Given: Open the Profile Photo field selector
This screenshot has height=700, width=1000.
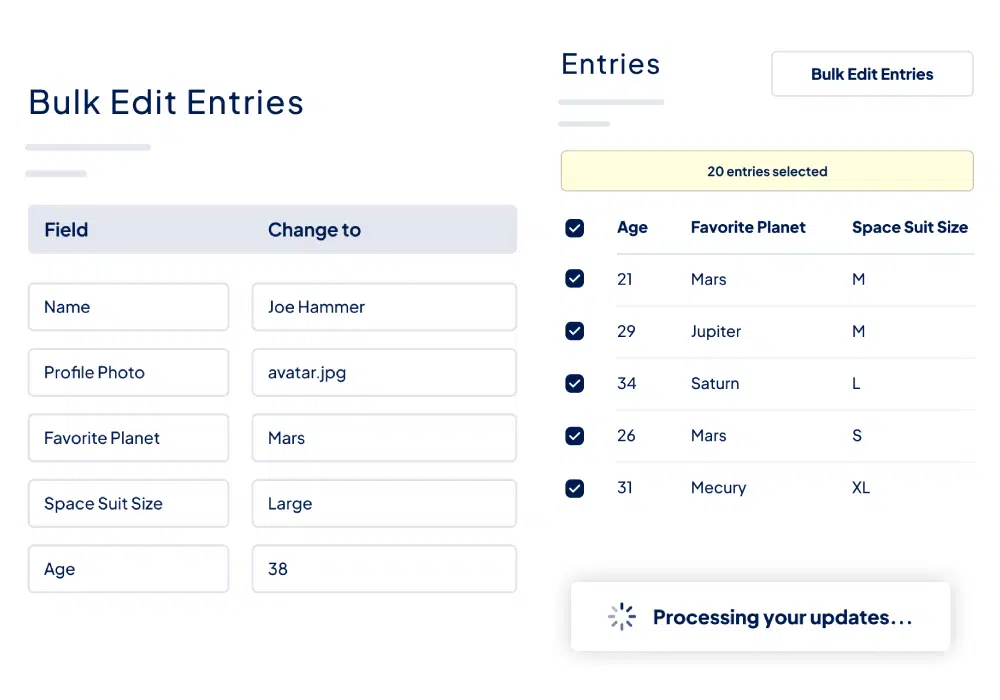Looking at the screenshot, I should click(x=128, y=373).
